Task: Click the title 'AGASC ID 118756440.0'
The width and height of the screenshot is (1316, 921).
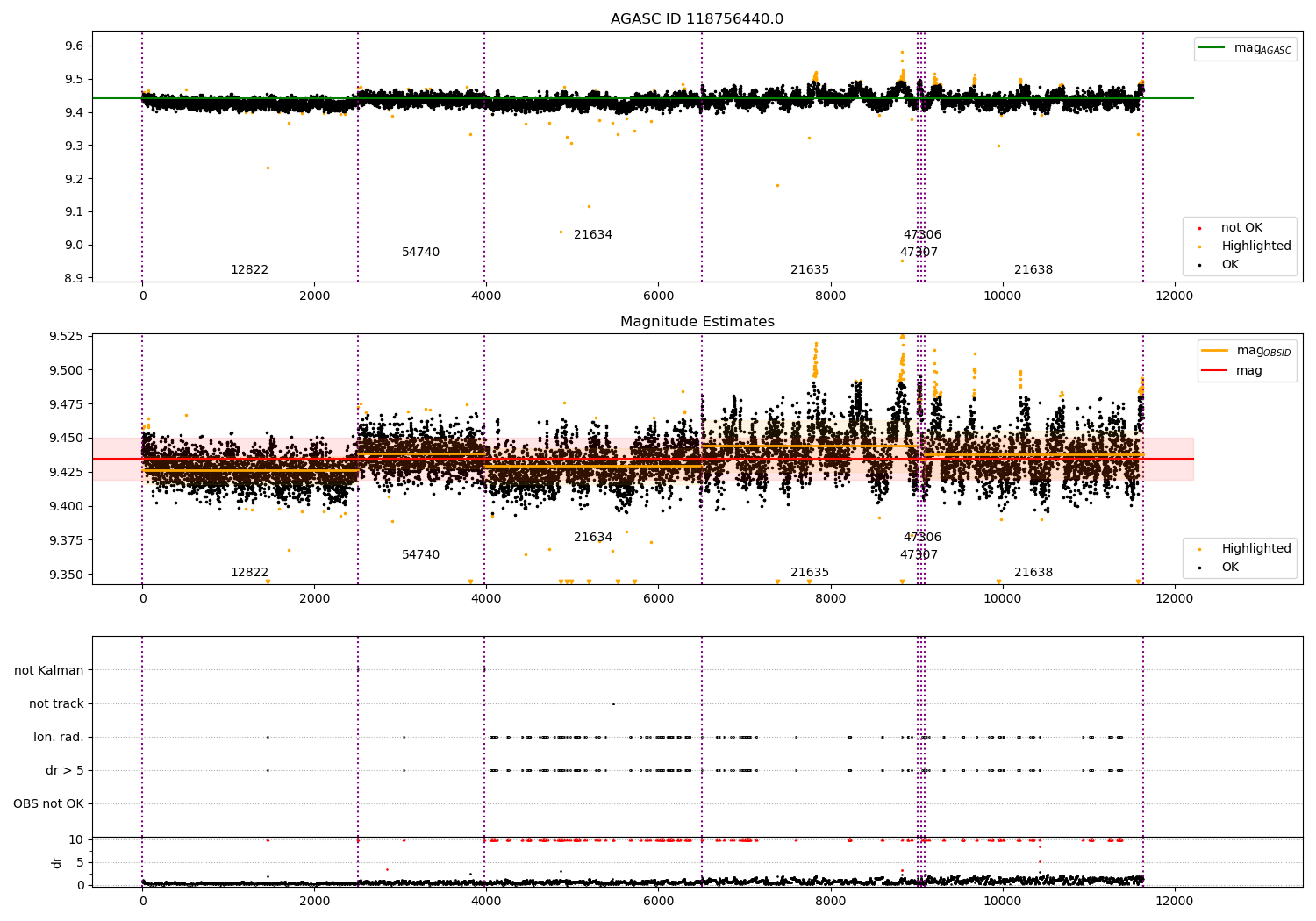Action: coord(697,19)
